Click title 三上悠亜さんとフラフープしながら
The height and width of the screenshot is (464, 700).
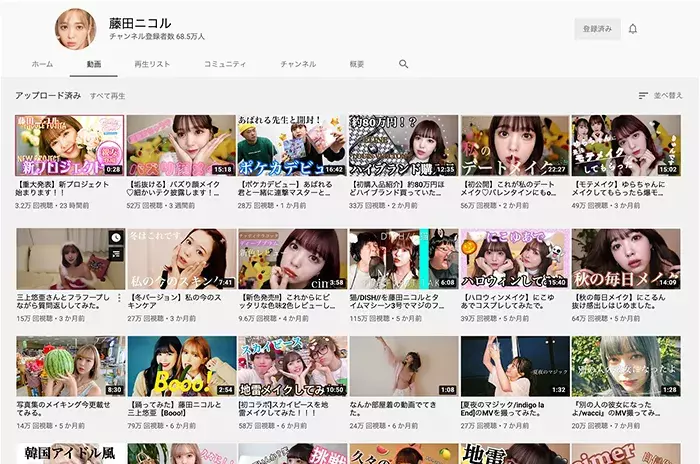point(63,301)
